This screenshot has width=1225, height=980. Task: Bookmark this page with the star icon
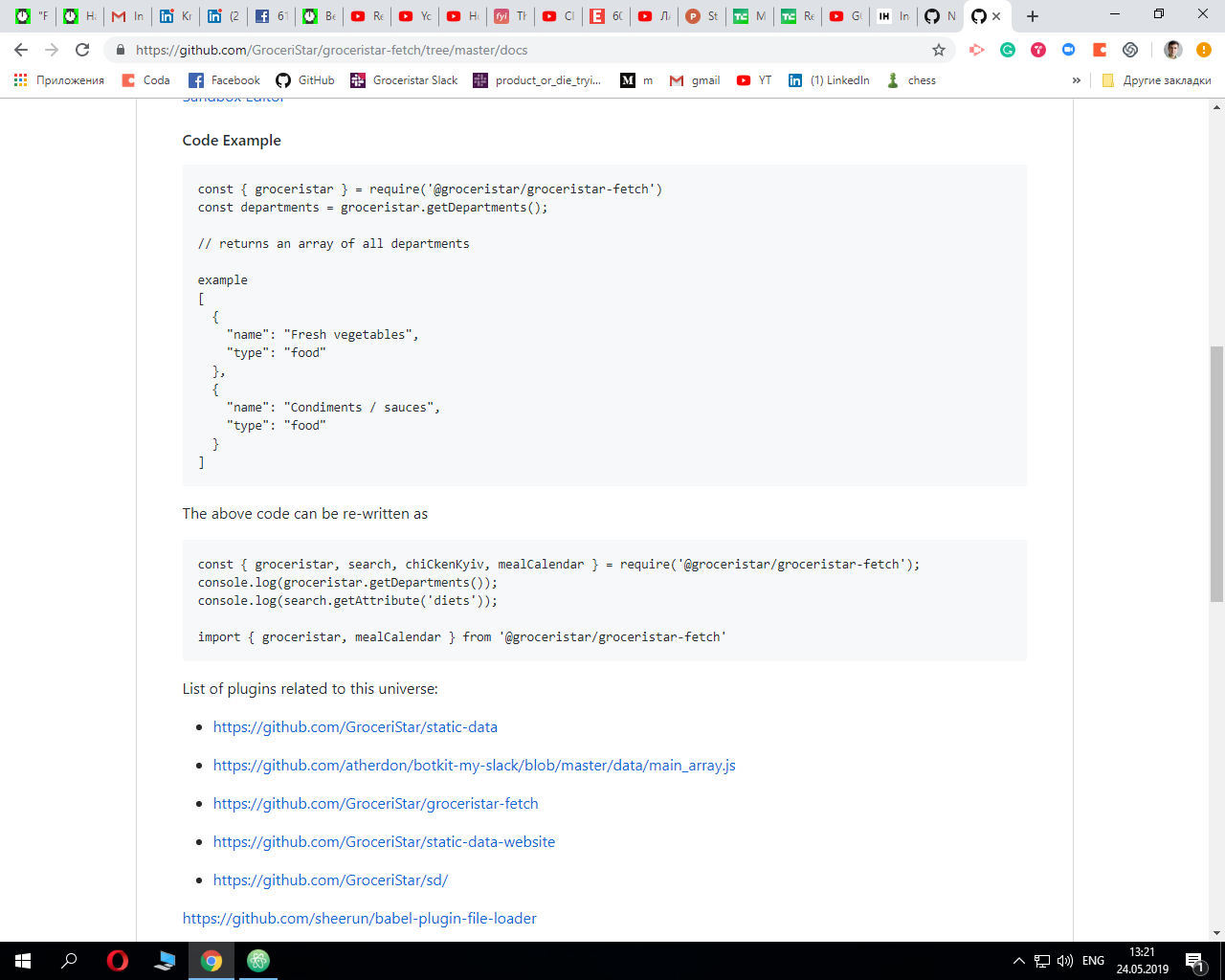(x=939, y=50)
